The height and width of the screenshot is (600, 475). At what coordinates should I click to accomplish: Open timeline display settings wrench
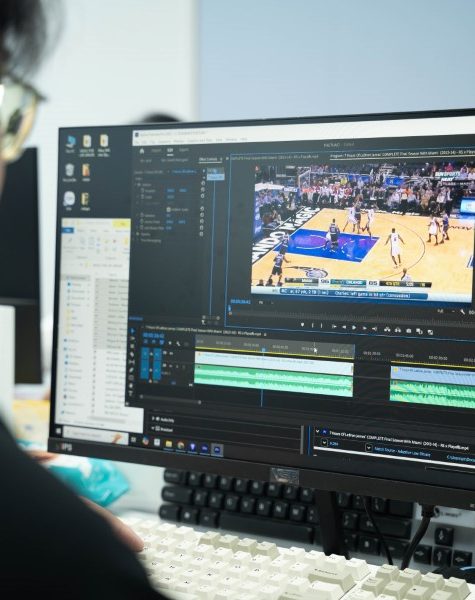(x=178, y=344)
